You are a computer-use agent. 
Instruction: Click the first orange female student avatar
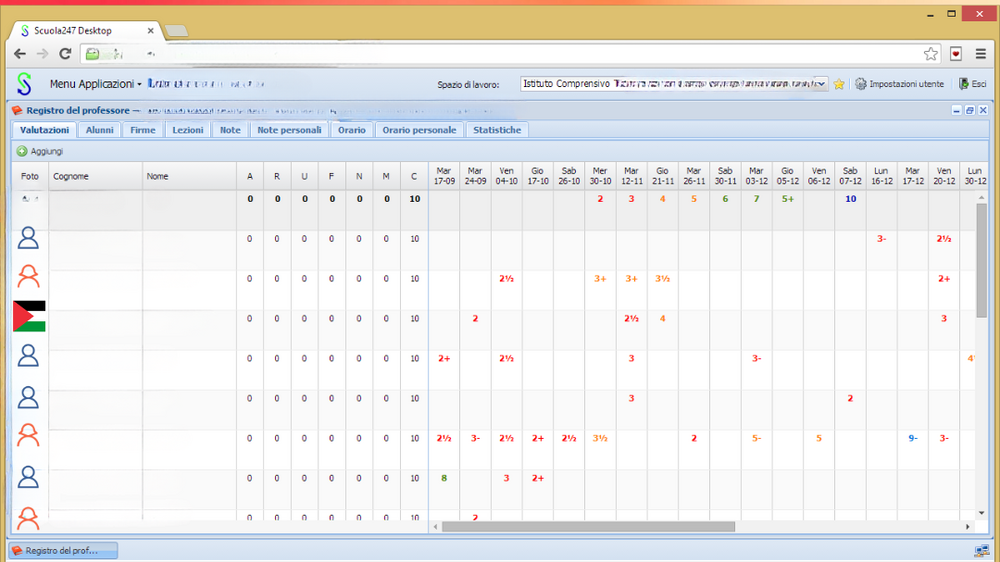(29, 277)
